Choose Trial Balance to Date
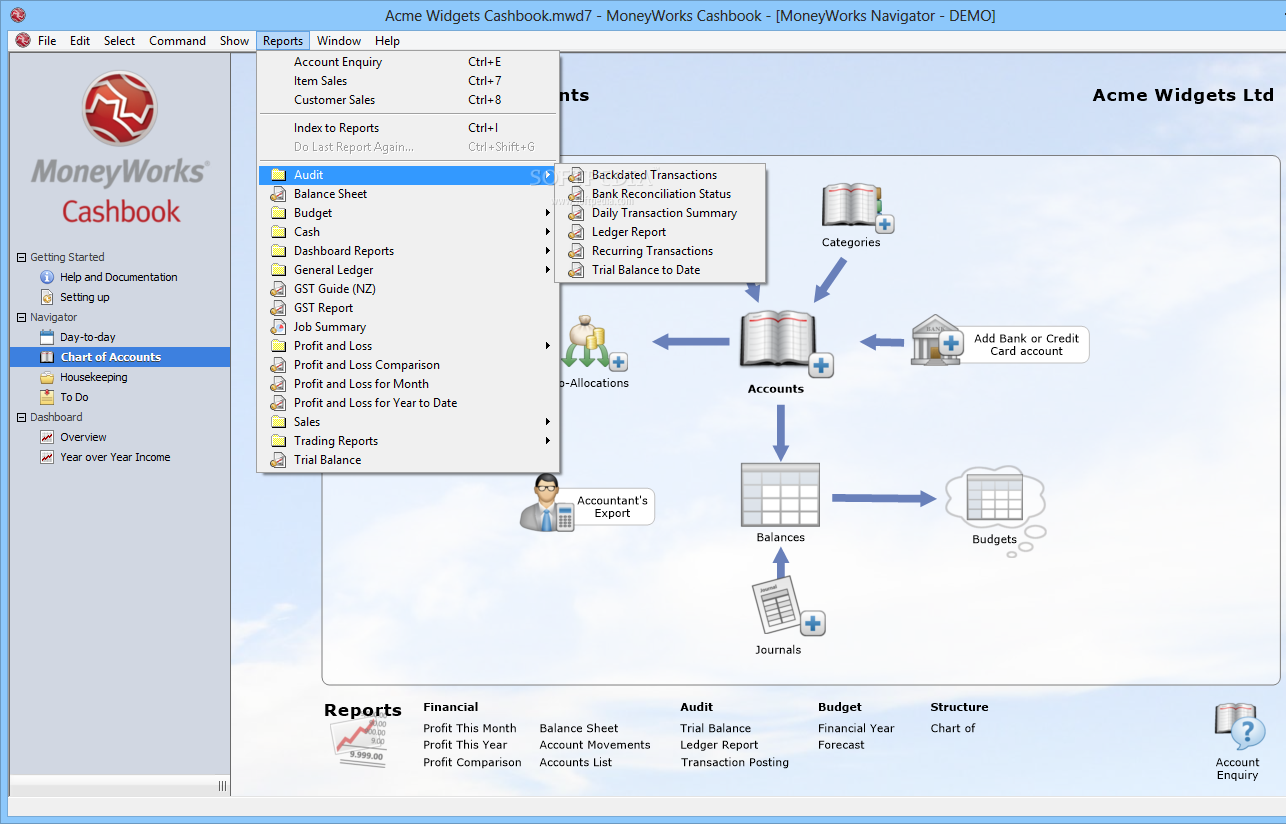Viewport: 1286px width, 824px height. click(660, 270)
